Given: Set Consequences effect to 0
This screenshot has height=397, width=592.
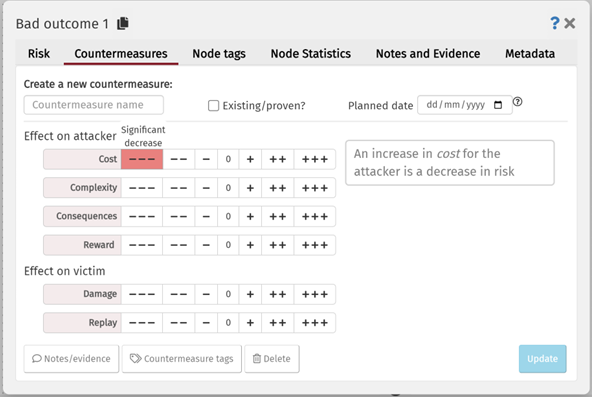Looking at the screenshot, I should point(228,217).
